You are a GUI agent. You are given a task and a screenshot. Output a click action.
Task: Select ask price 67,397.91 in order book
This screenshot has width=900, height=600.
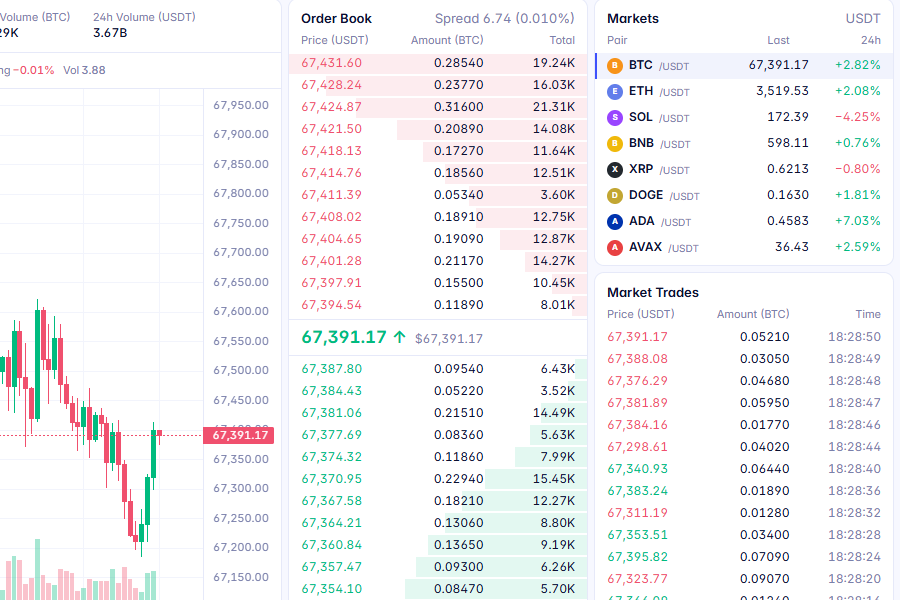pyautogui.click(x=331, y=282)
